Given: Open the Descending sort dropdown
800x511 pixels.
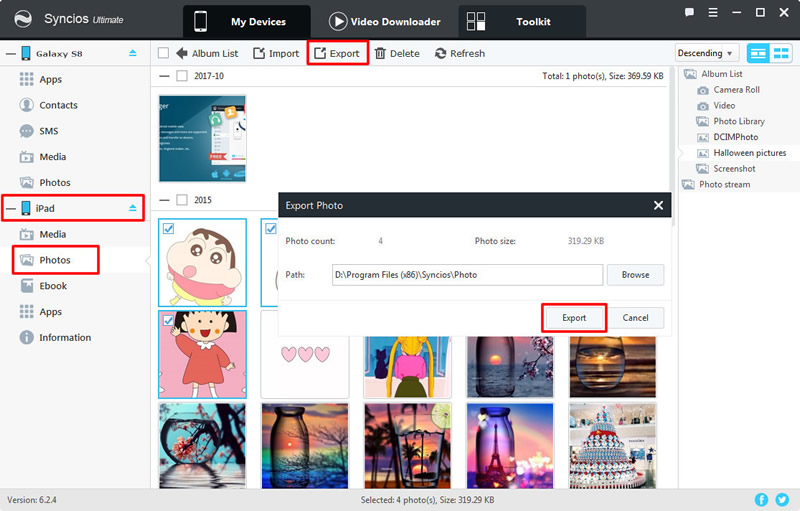Looking at the screenshot, I should [707, 53].
